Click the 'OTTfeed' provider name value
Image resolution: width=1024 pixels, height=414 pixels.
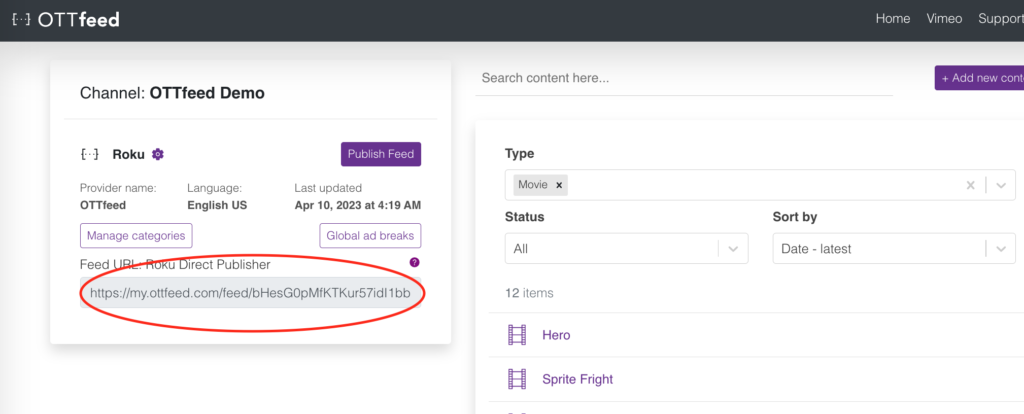pyautogui.click(x=103, y=206)
